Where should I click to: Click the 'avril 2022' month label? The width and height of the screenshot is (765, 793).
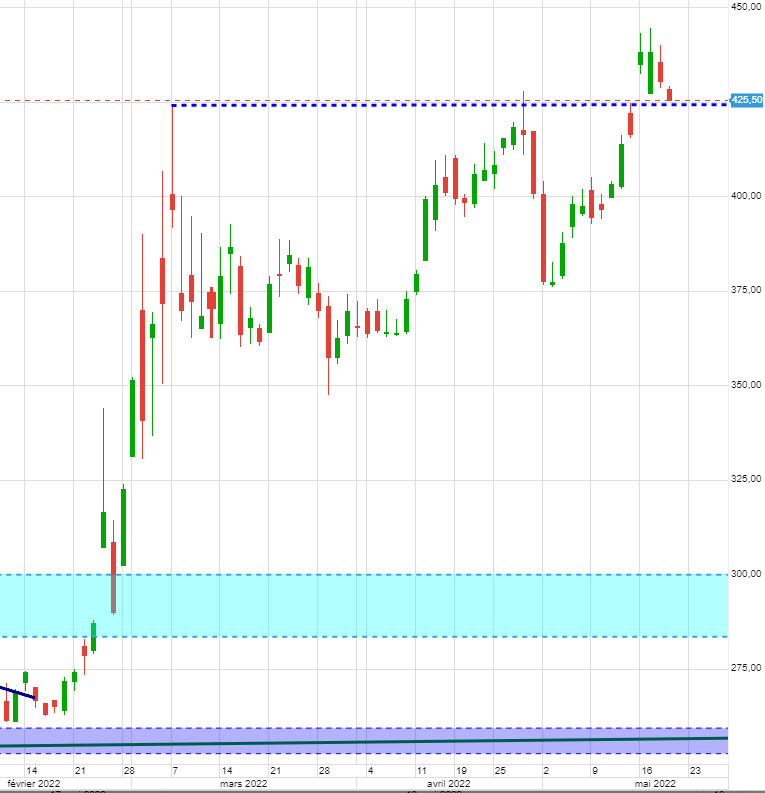pos(448,784)
